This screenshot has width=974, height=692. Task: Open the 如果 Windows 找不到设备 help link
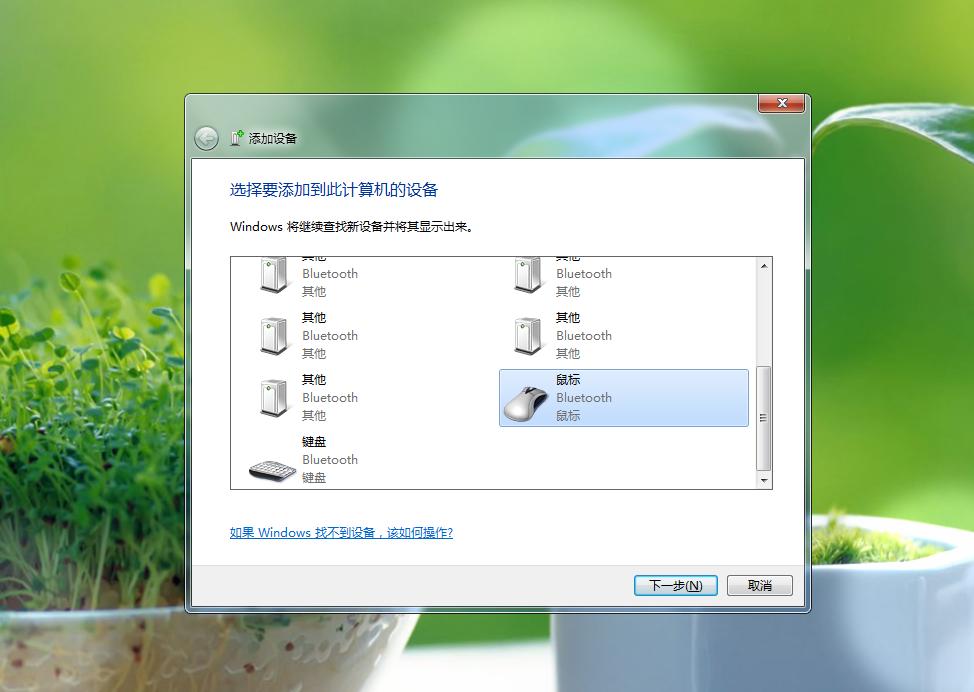coord(340,533)
